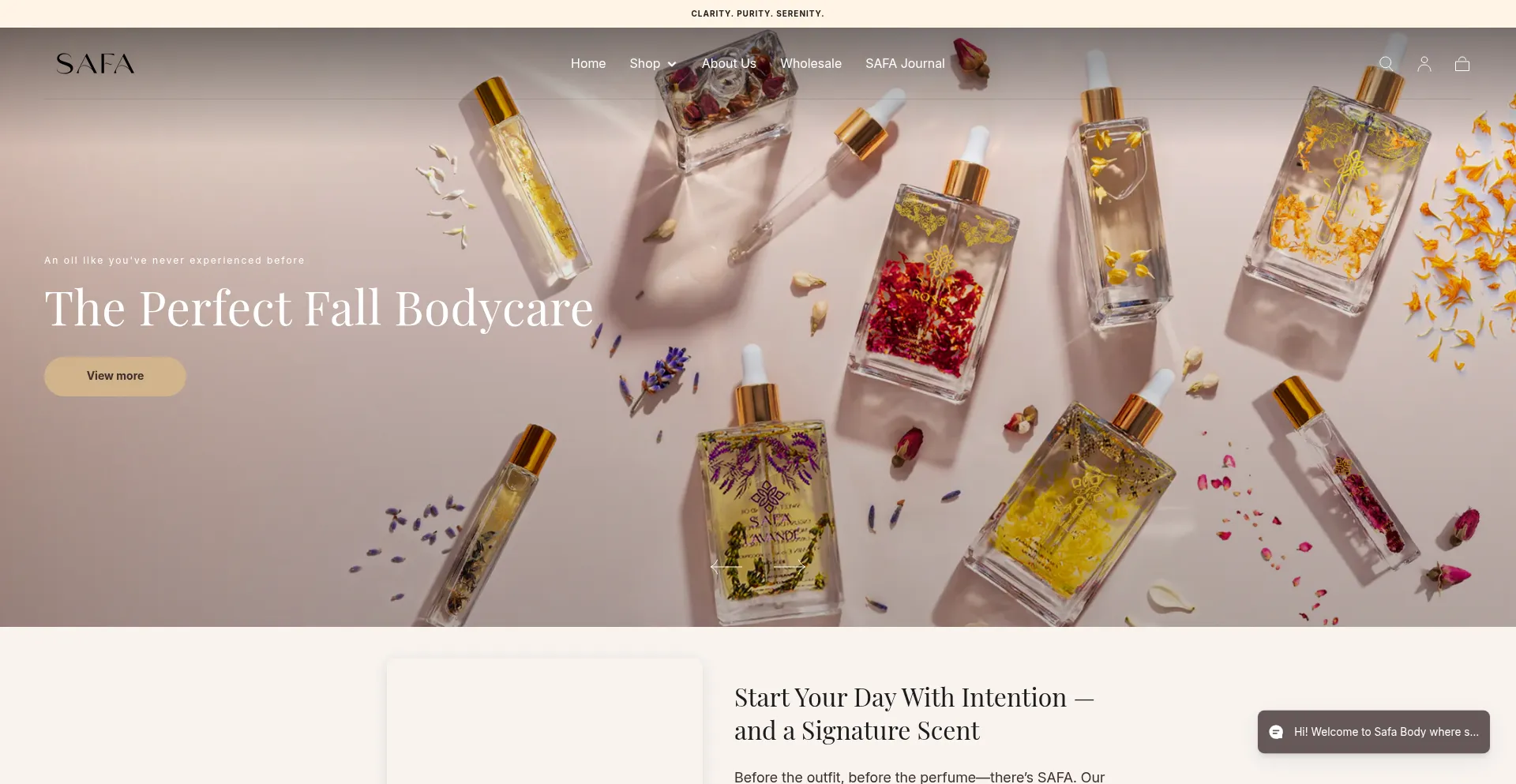1516x784 pixels.
Task: Go to the Home menu item
Action: pos(588,63)
